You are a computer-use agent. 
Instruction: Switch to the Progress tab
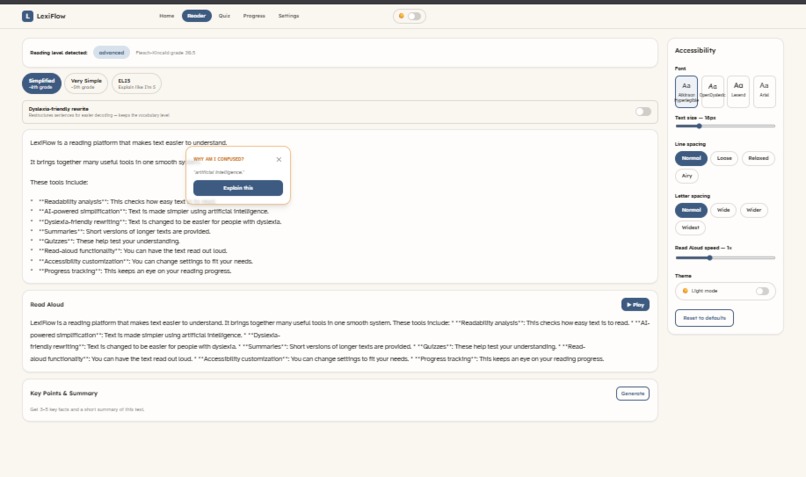tap(254, 16)
